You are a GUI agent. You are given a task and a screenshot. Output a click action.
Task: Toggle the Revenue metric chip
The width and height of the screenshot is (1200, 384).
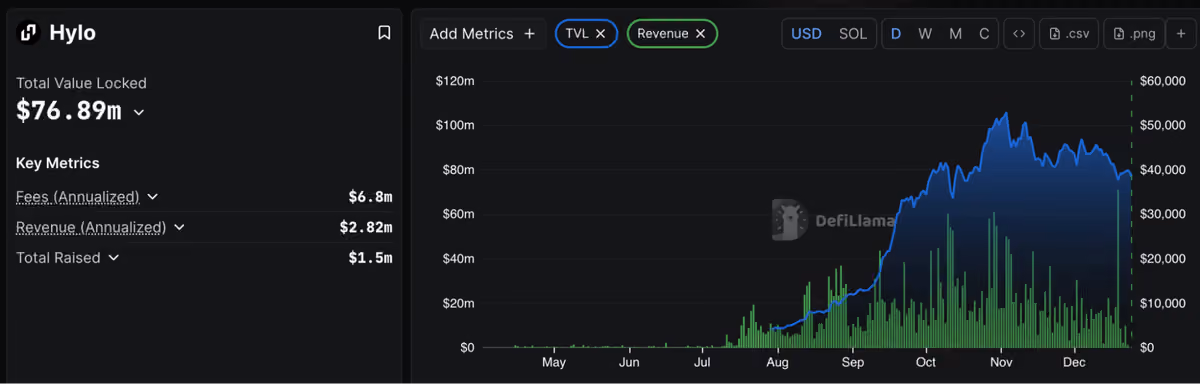(x=672, y=33)
